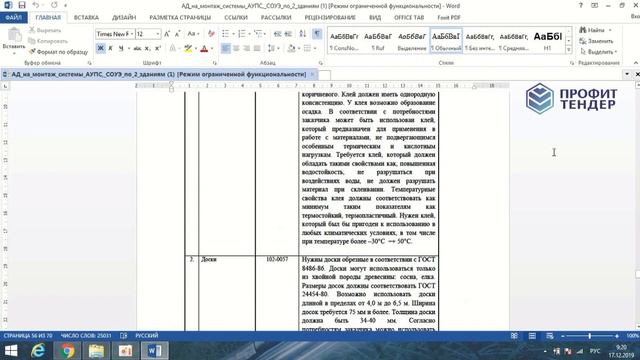Increase the font size with the grow-font icon
The image size is (640, 360).
pos(167,34)
